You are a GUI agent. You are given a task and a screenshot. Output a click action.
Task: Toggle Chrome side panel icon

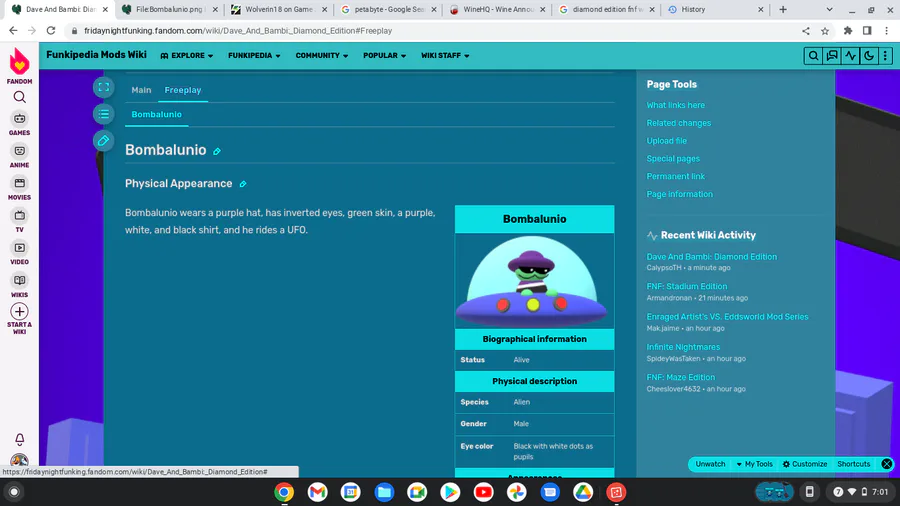(x=867, y=31)
